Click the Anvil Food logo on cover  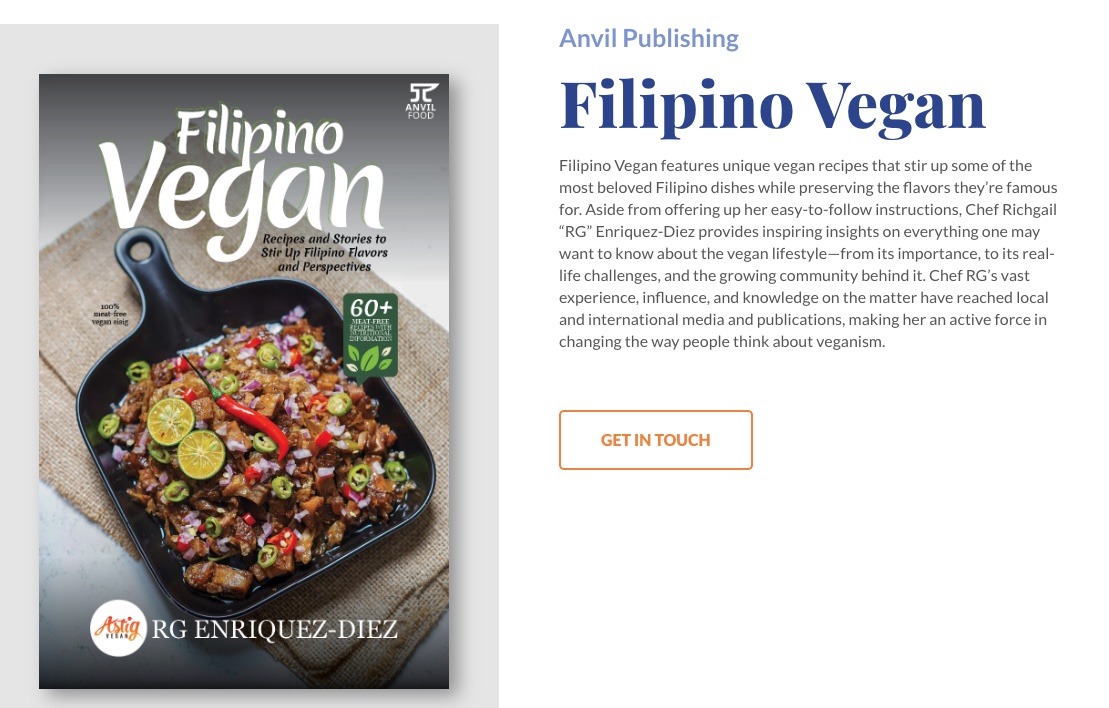(x=421, y=101)
